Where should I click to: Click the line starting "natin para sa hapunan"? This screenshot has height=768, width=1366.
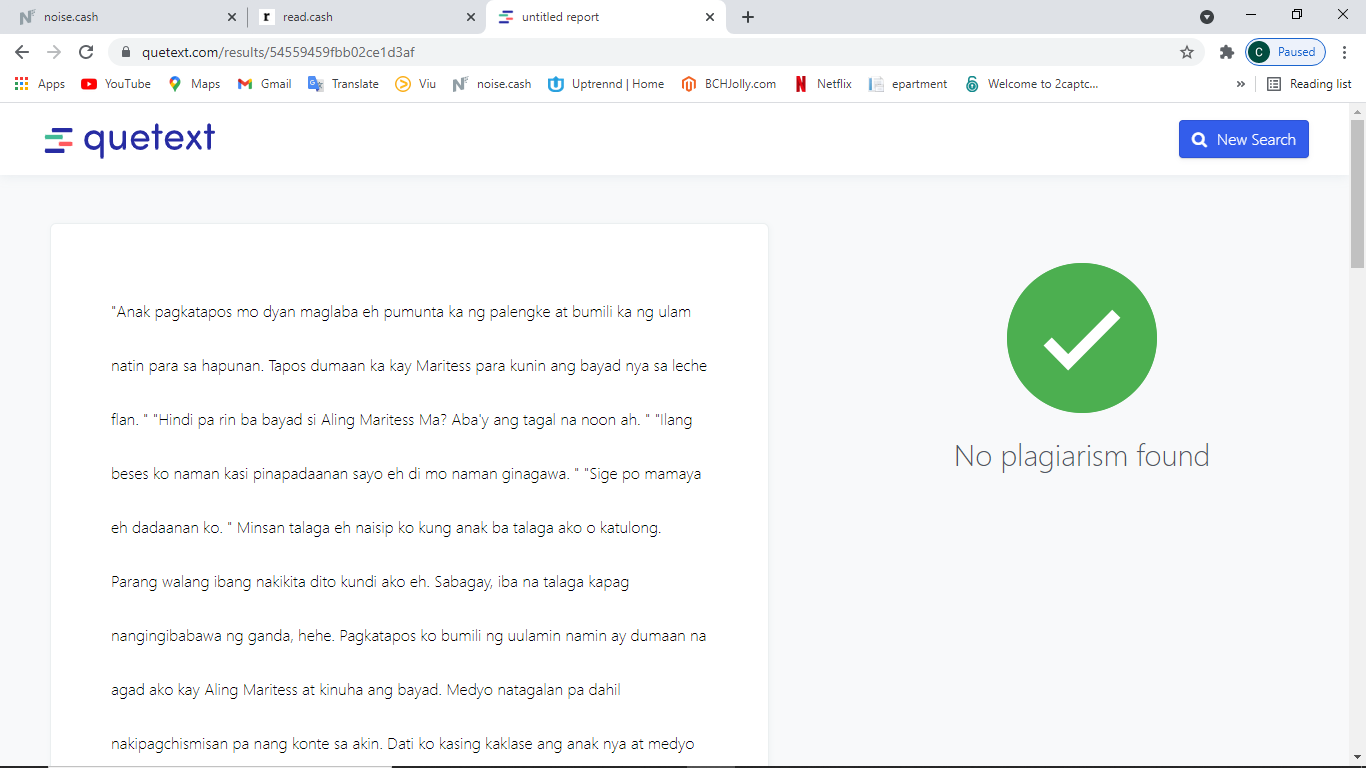(409, 366)
